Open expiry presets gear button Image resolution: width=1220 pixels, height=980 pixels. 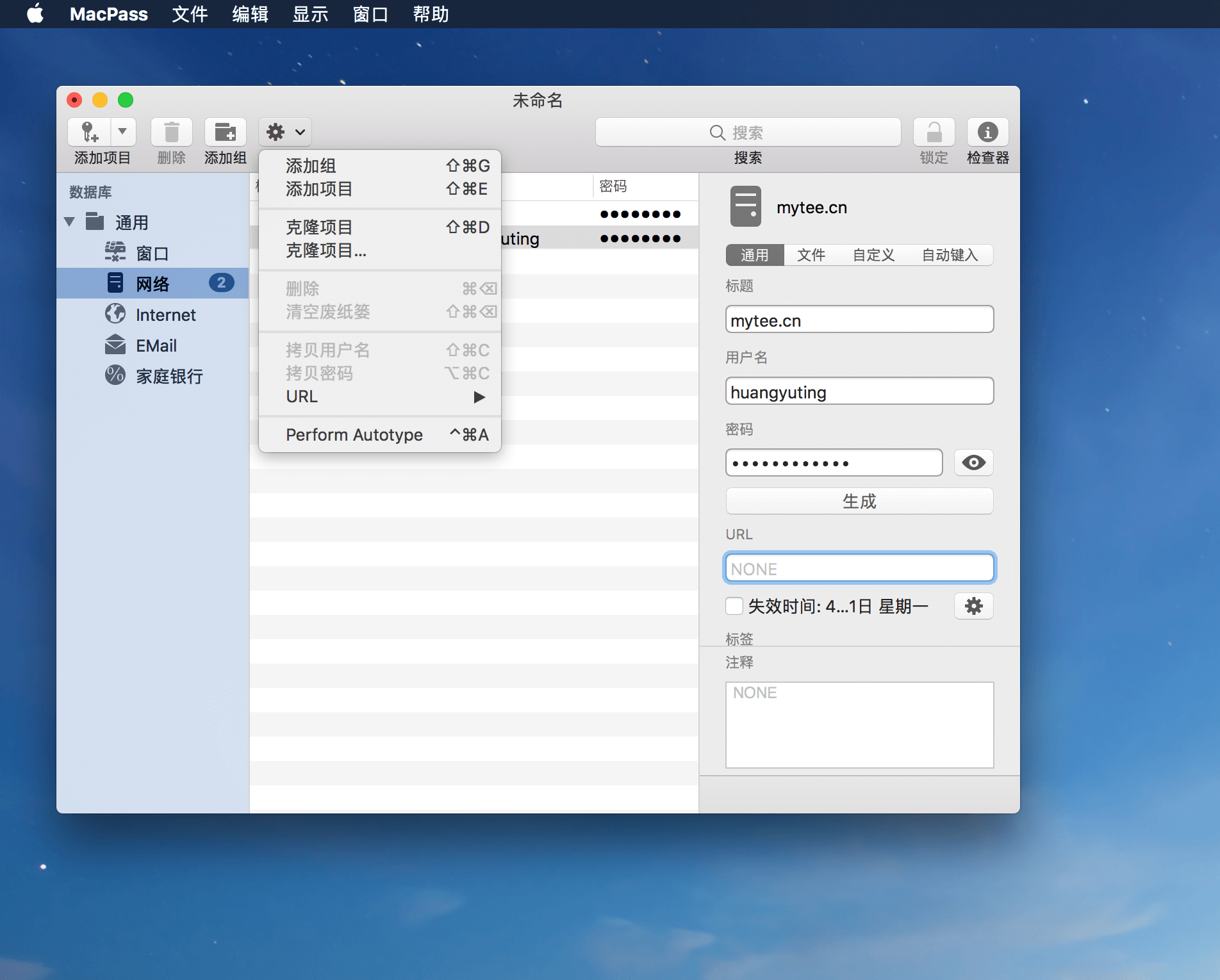[973, 606]
